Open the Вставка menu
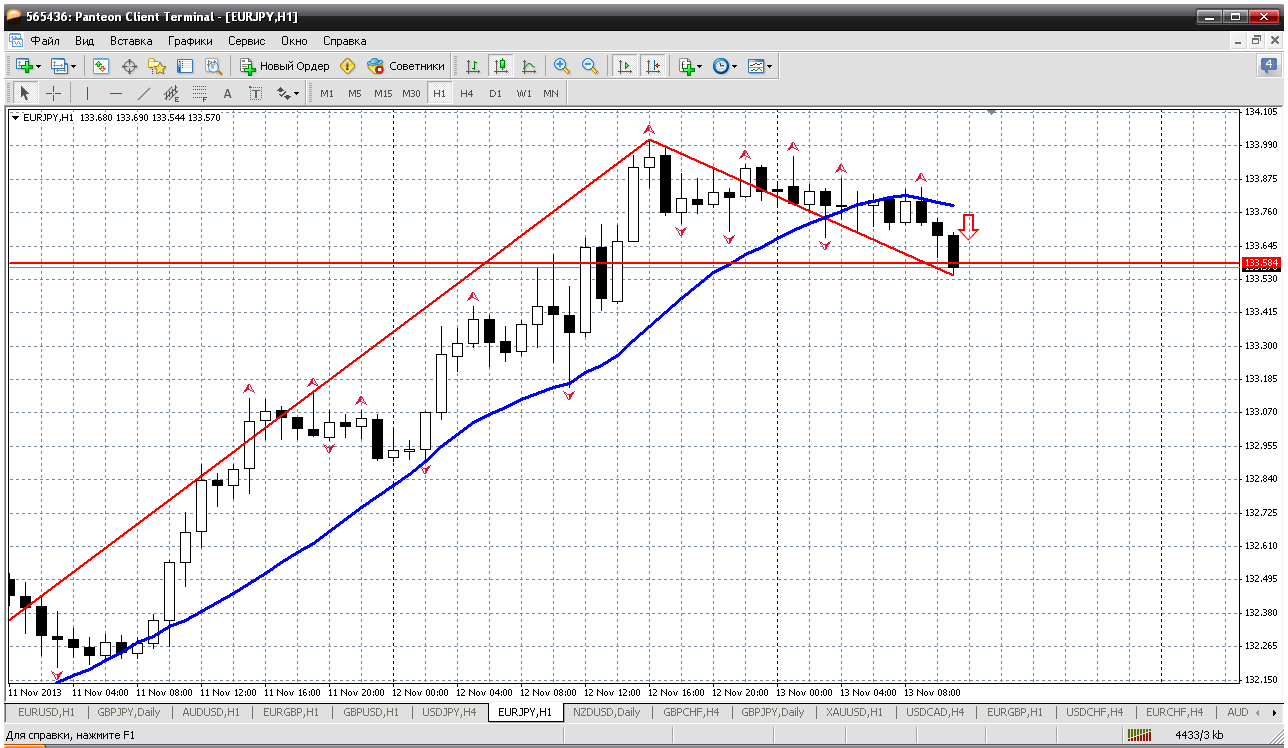The width and height of the screenshot is (1288, 748). [131, 41]
